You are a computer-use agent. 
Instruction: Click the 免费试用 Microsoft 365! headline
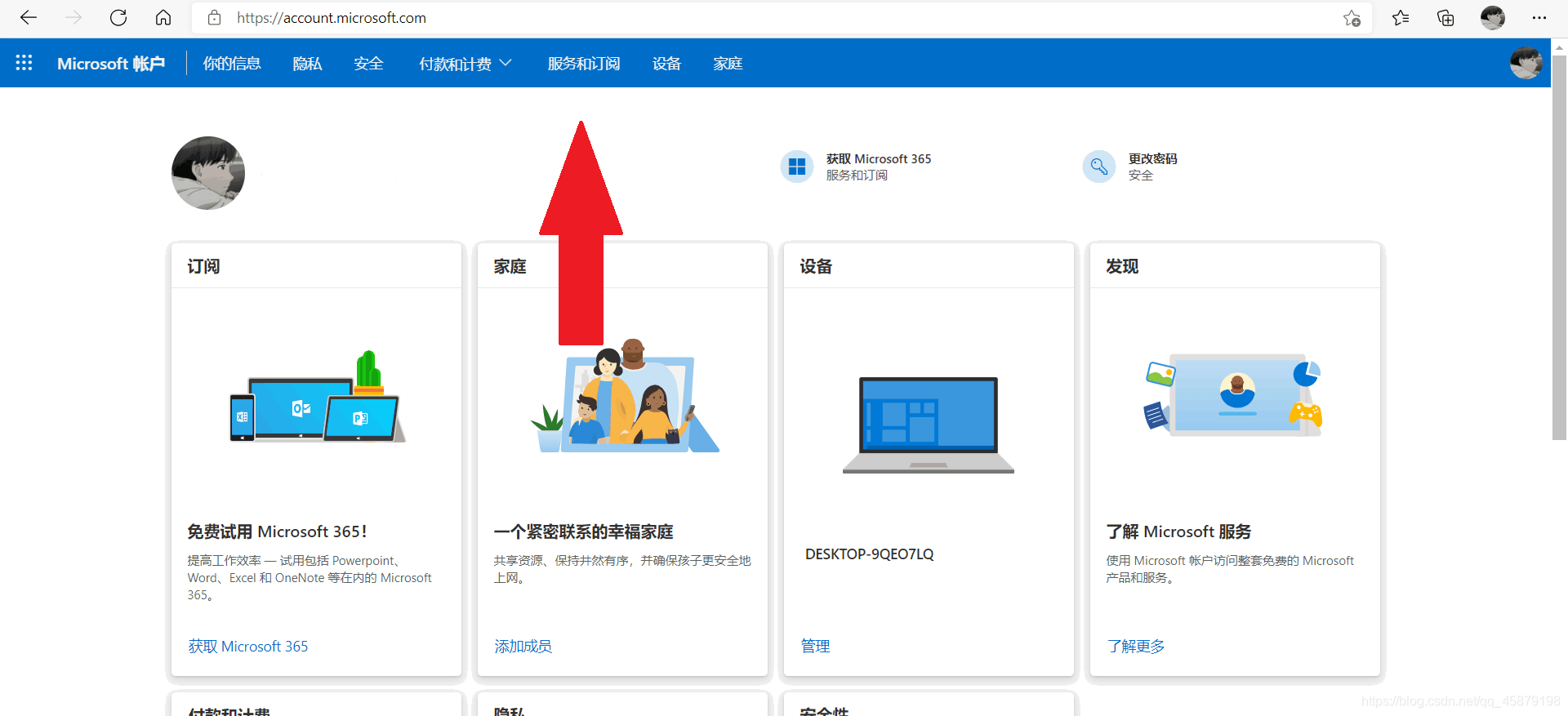(x=277, y=531)
